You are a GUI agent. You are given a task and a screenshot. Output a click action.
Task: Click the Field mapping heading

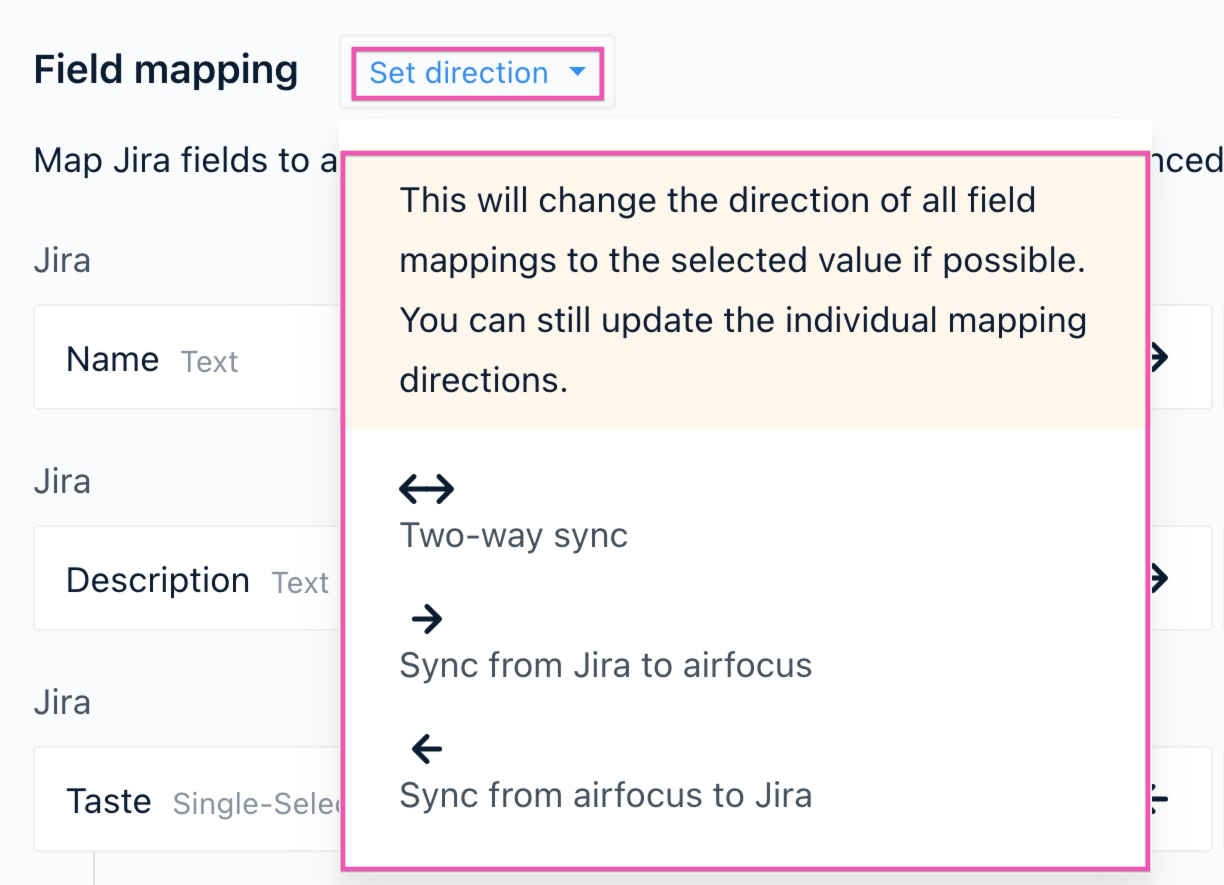click(166, 70)
